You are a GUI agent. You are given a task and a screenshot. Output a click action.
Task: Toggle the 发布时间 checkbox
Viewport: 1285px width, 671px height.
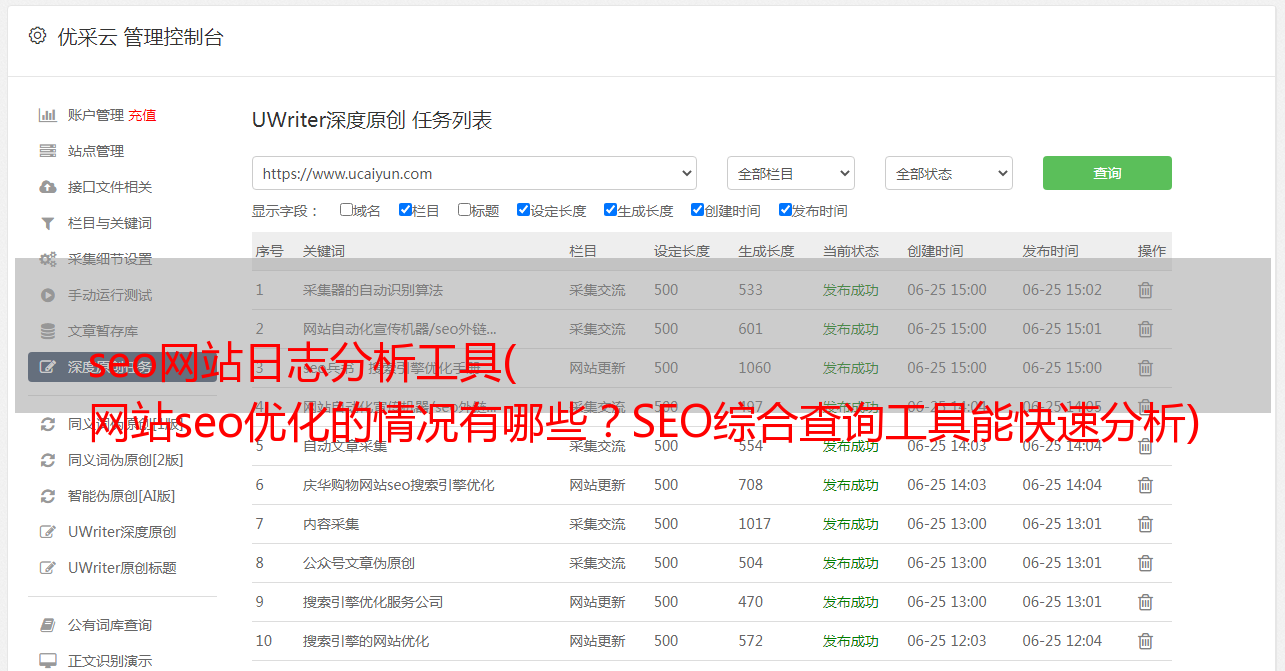point(785,210)
